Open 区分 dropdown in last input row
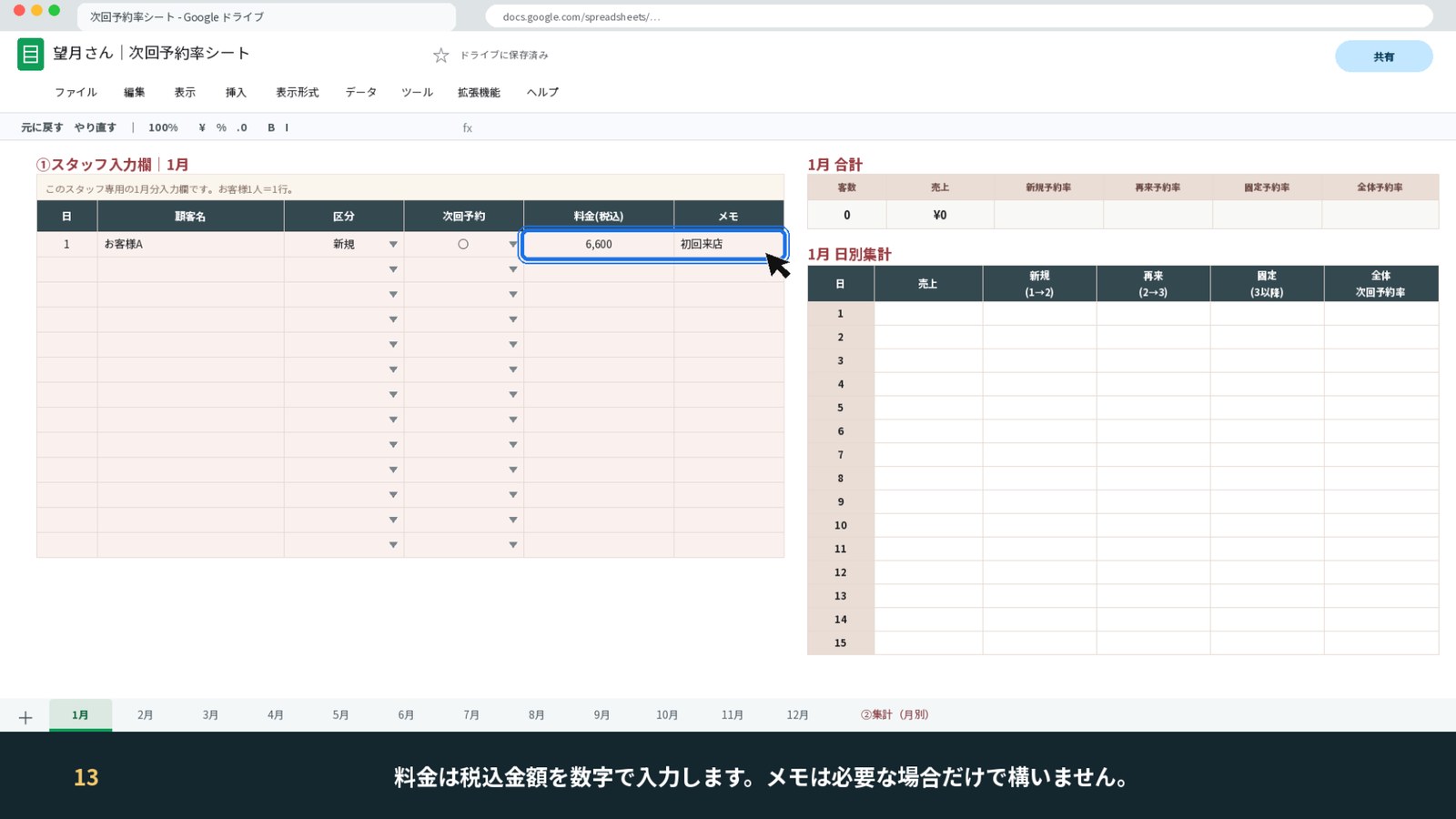Screen dimensions: 1456x819 tap(393, 545)
